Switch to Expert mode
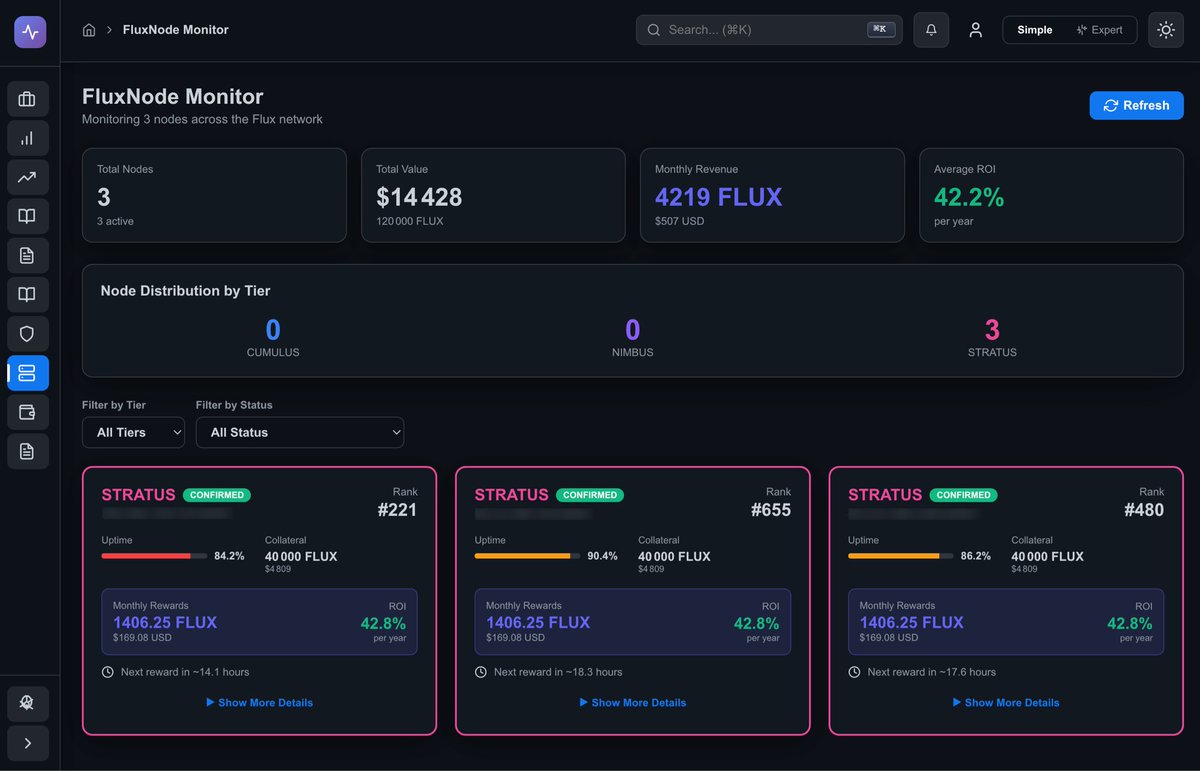1200x771 pixels. point(1099,30)
